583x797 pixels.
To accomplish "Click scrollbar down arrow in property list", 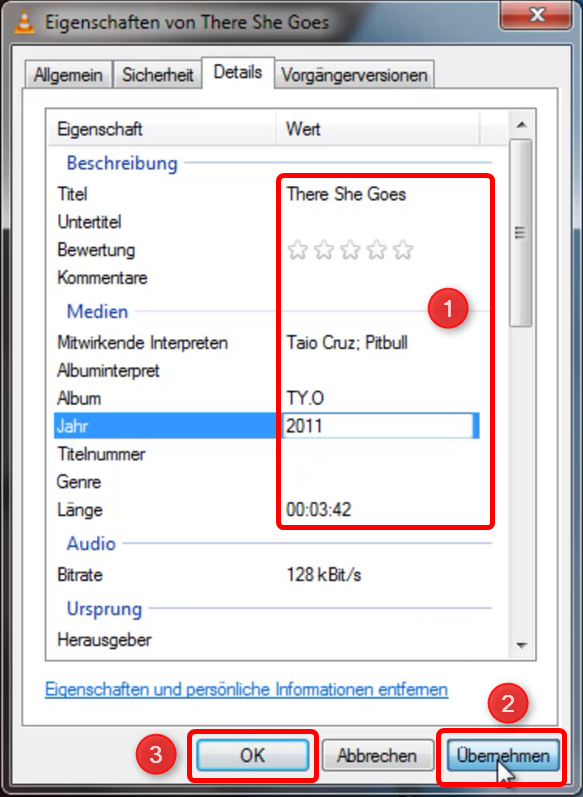I will point(521,646).
